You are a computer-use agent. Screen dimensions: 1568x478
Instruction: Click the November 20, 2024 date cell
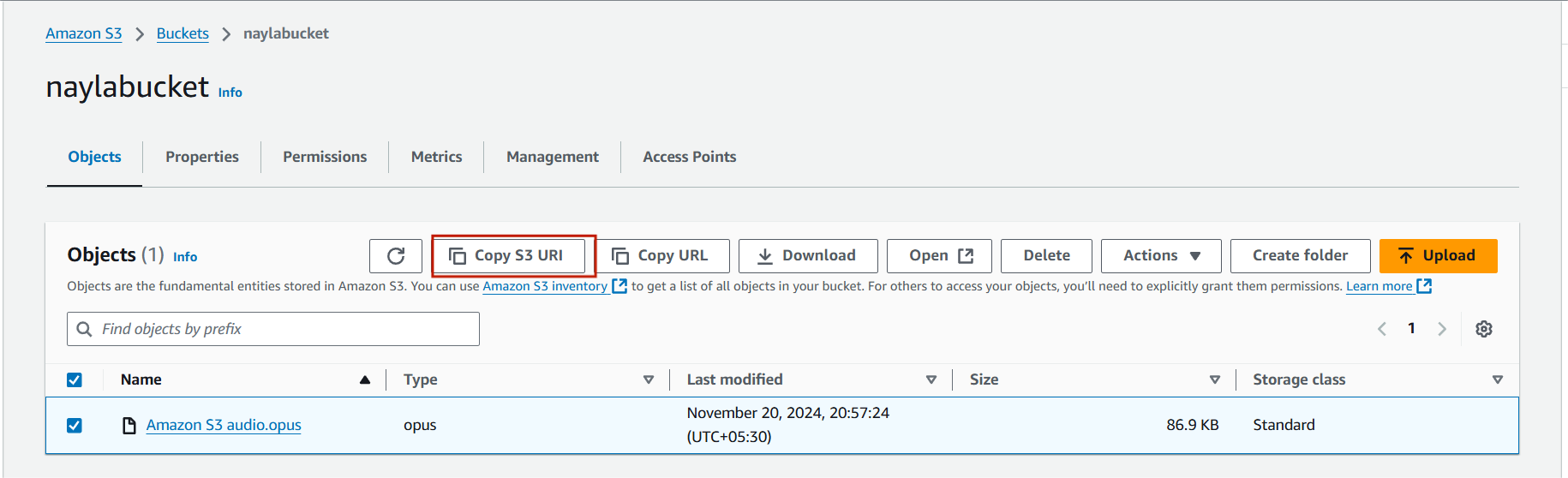click(x=788, y=425)
